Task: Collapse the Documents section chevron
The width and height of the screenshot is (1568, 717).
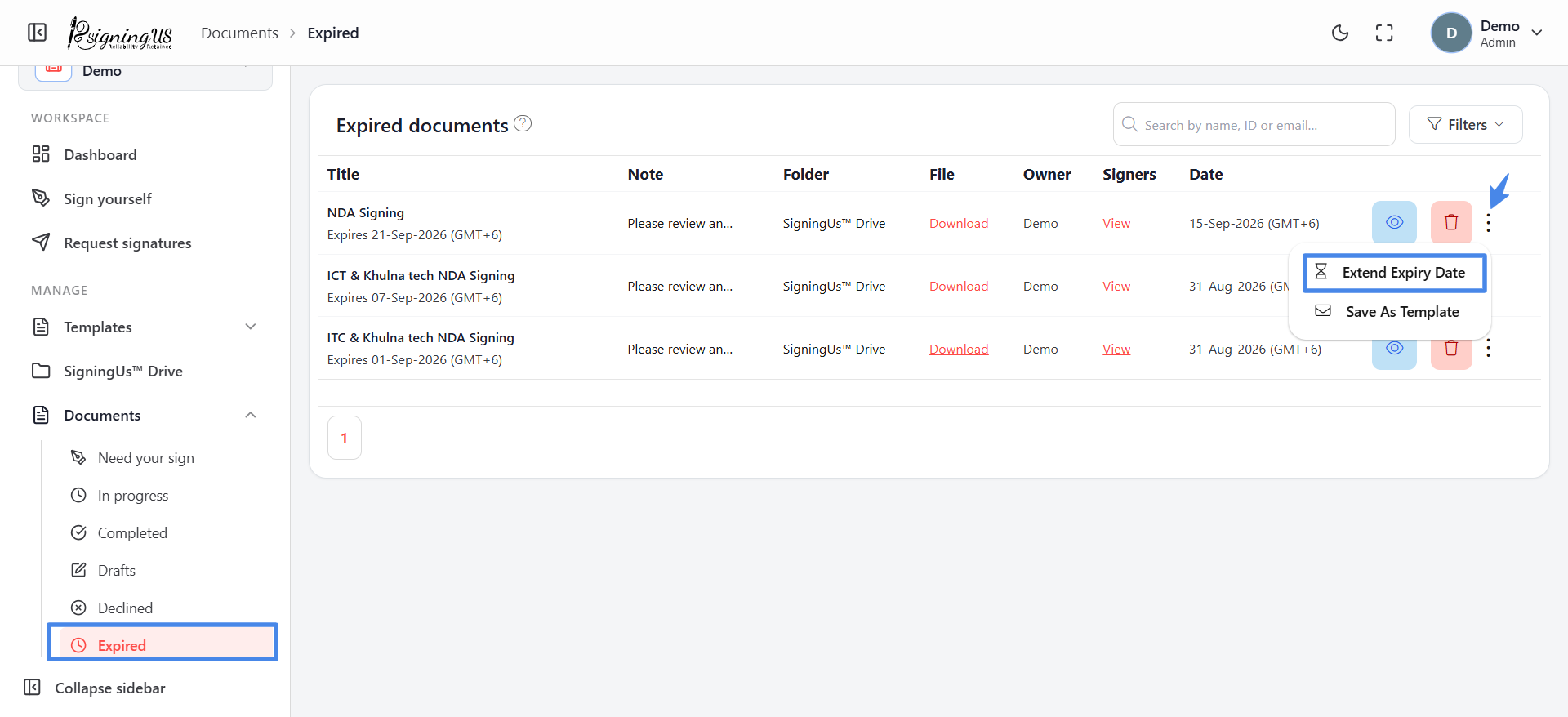Action: point(251,415)
